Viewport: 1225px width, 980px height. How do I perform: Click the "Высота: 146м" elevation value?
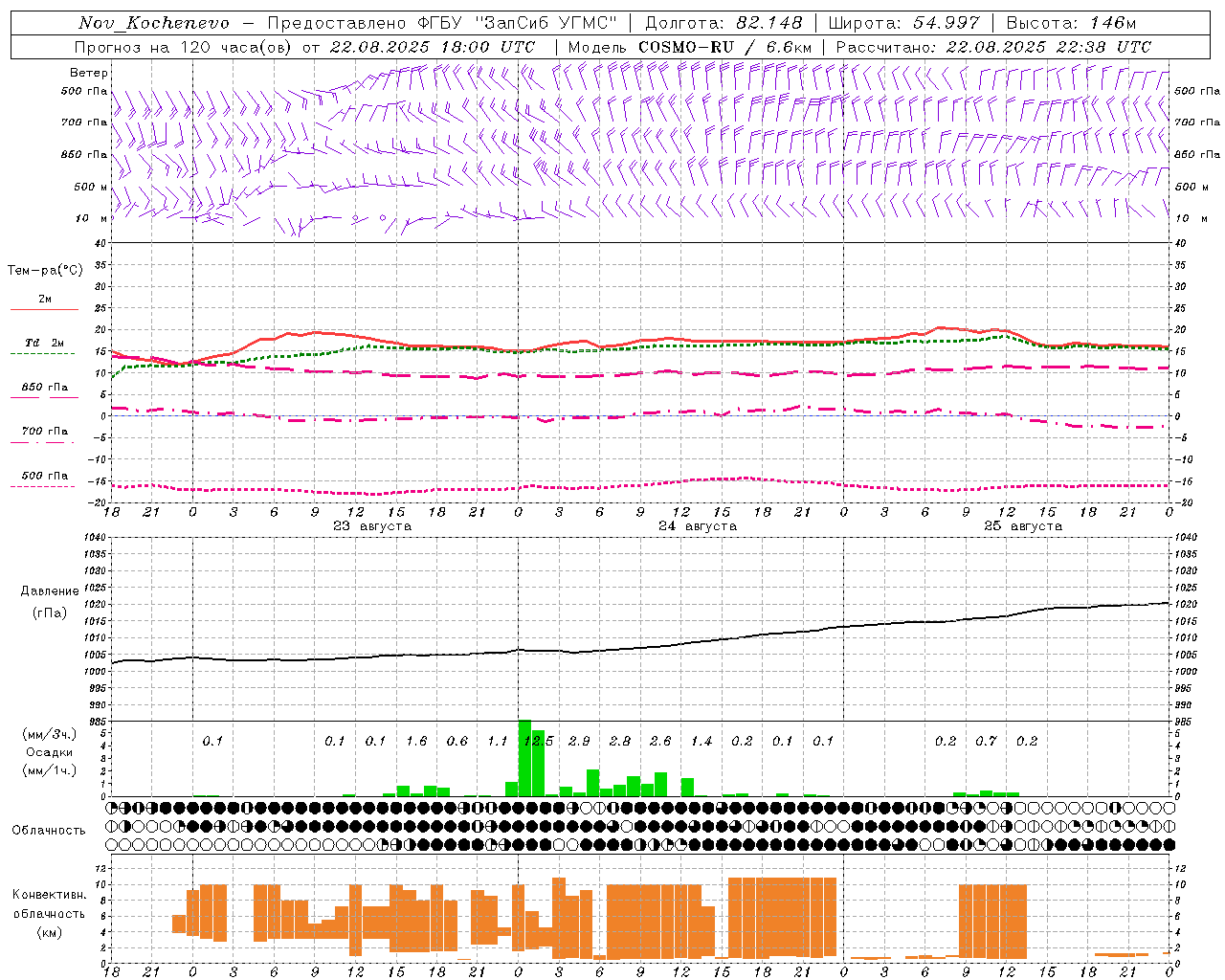[x=1072, y=23]
